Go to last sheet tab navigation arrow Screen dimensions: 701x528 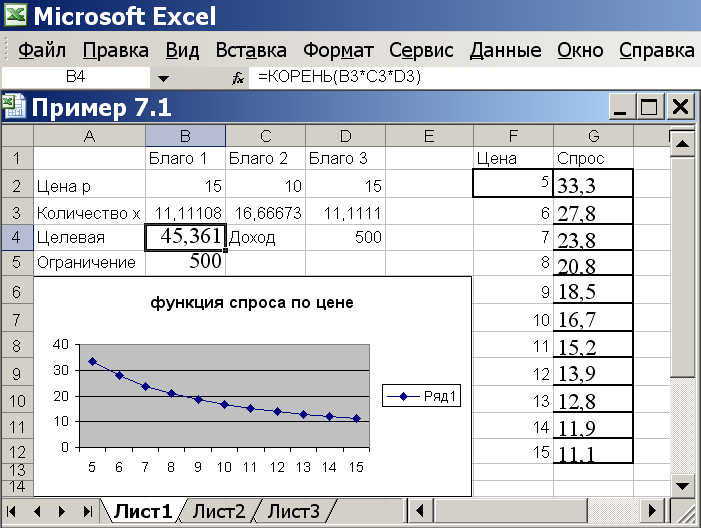[88, 511]
